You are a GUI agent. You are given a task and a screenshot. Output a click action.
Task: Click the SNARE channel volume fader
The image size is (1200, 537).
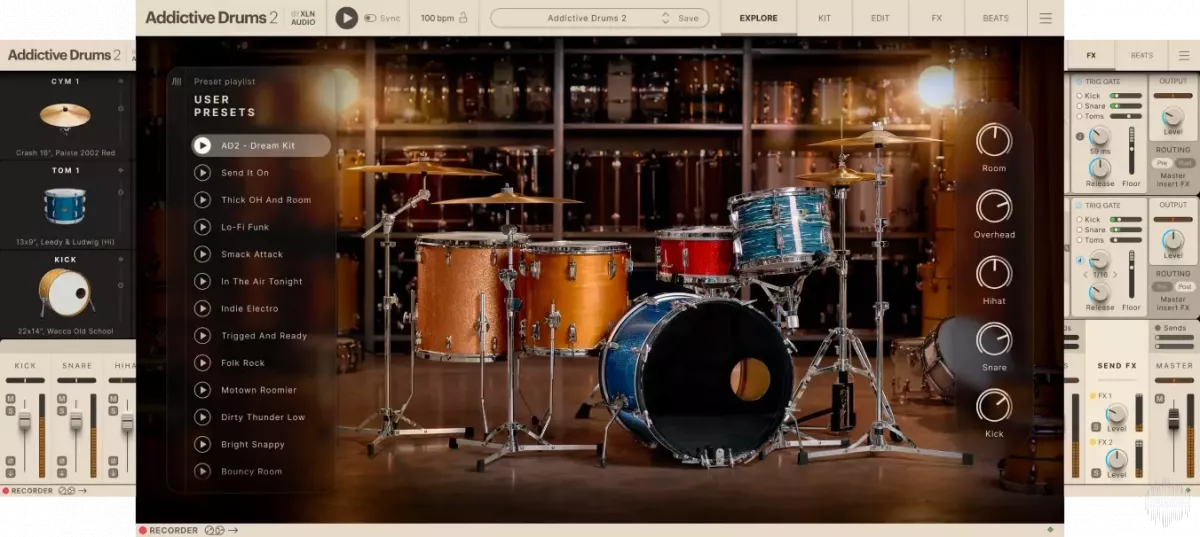click(x=76, y=420)
